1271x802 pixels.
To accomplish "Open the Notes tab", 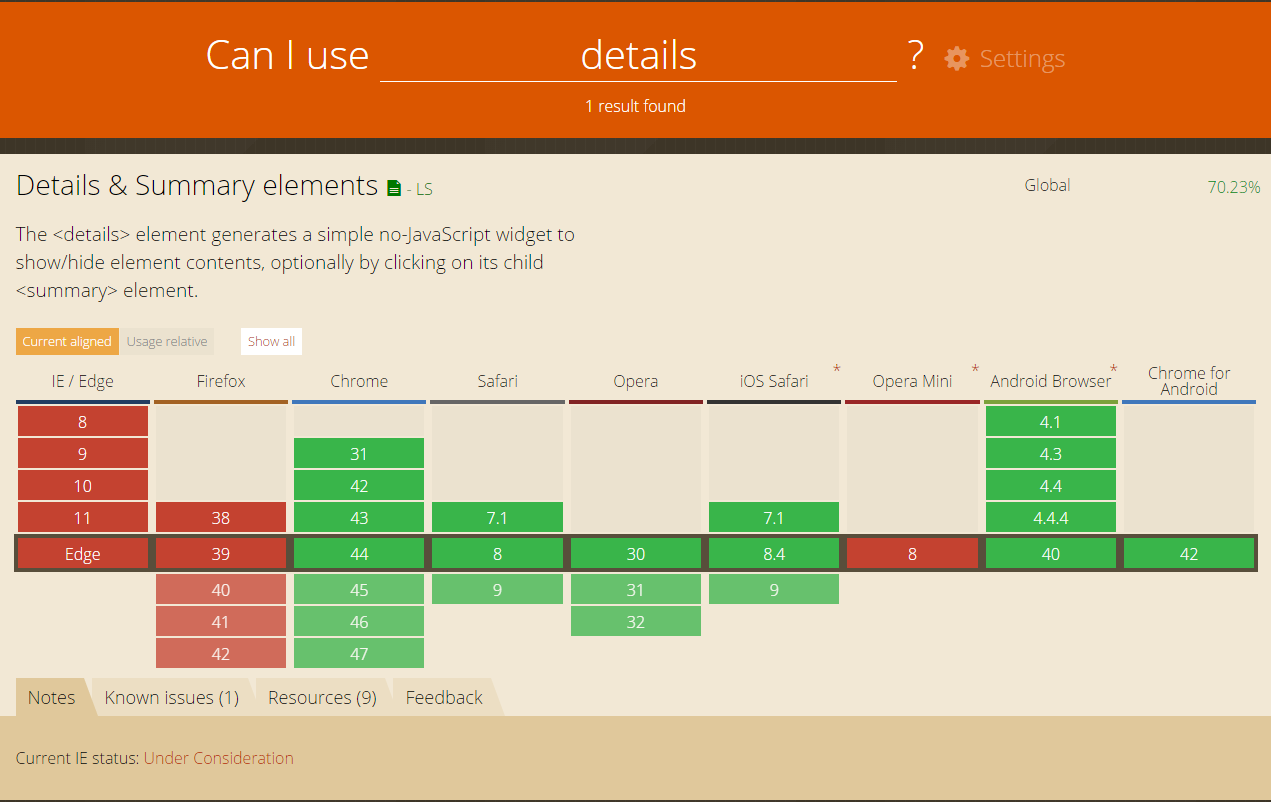I will click(51, 697).
